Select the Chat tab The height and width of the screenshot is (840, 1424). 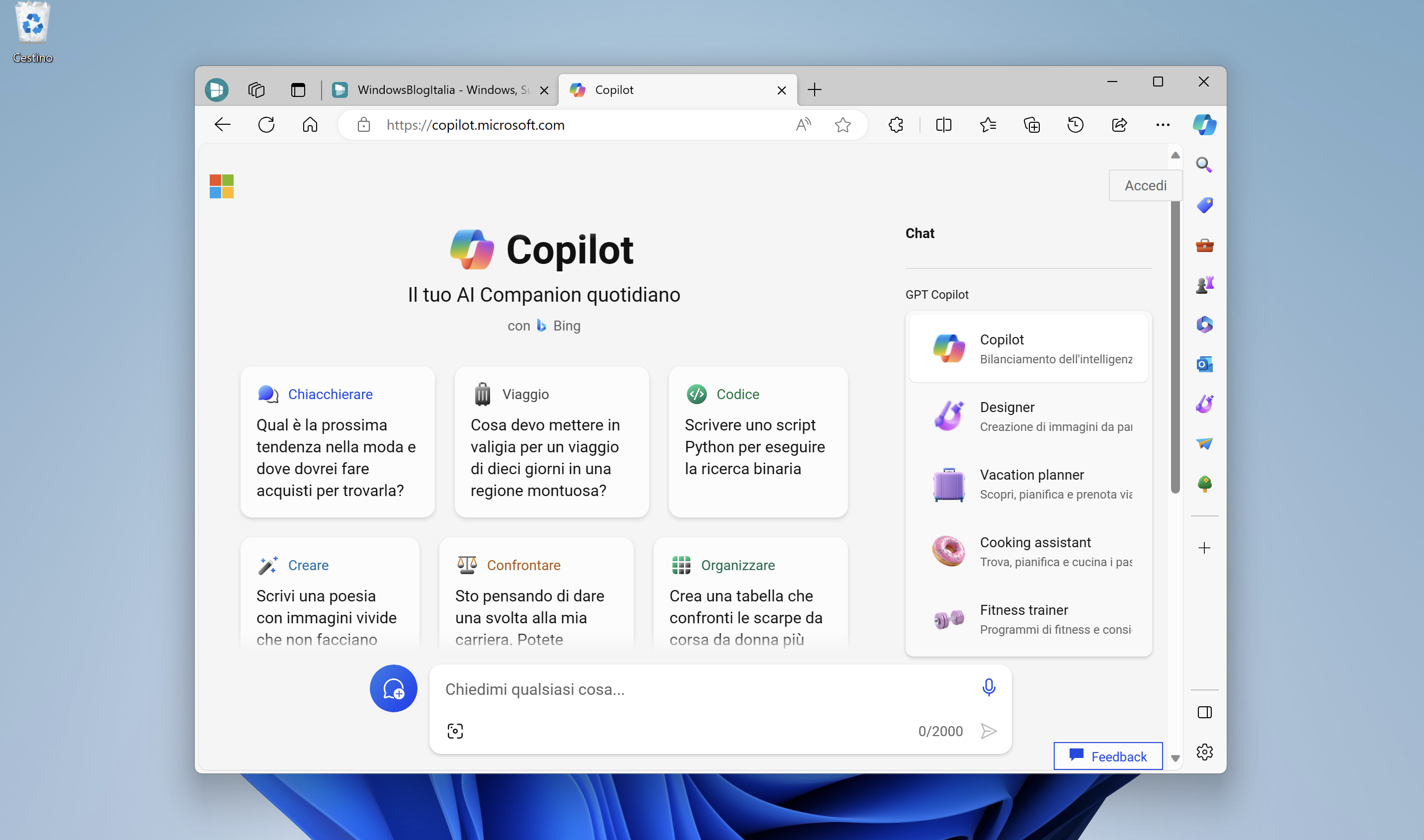[x=920, y=233]
